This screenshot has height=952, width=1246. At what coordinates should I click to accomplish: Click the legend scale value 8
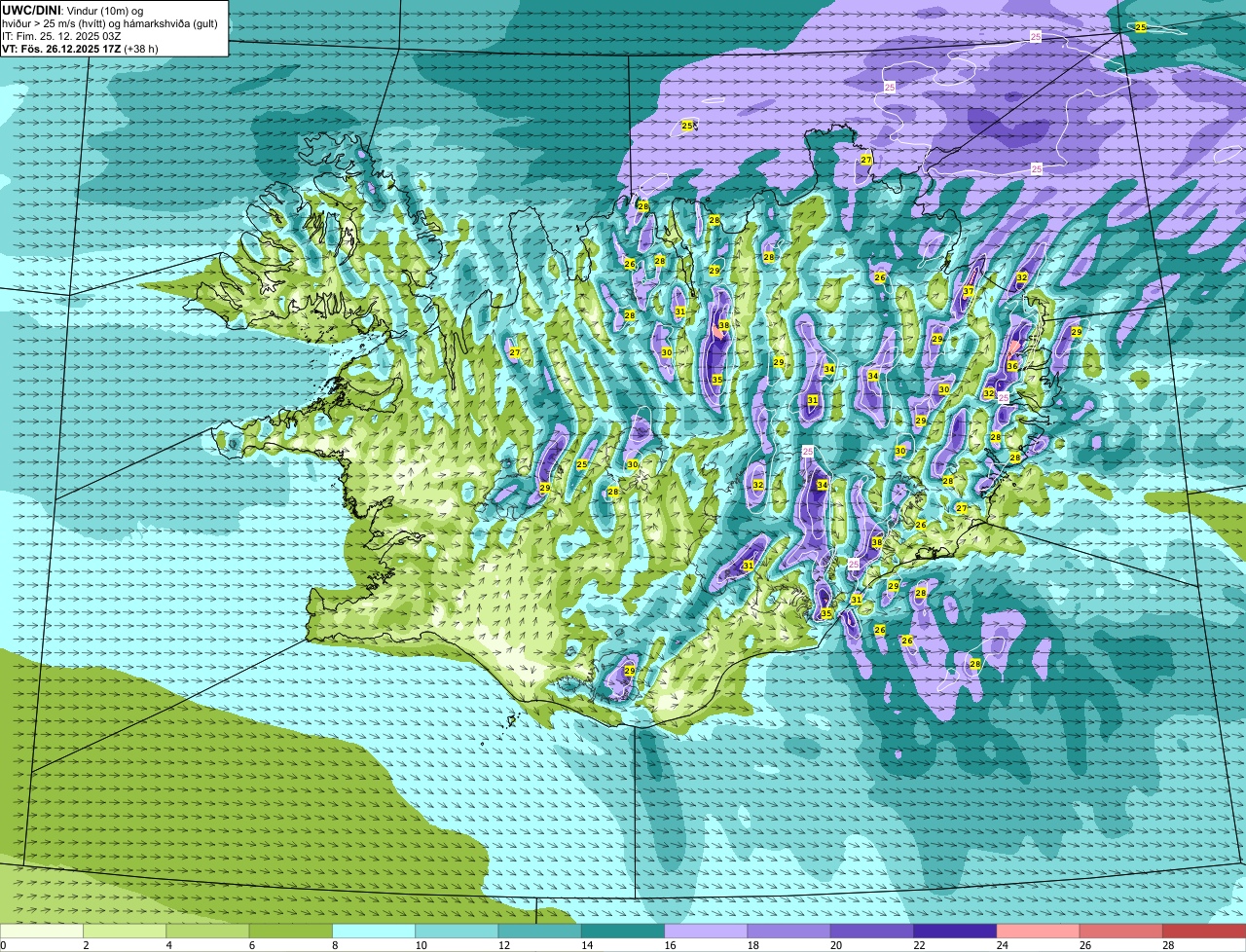tap(335, 945)
